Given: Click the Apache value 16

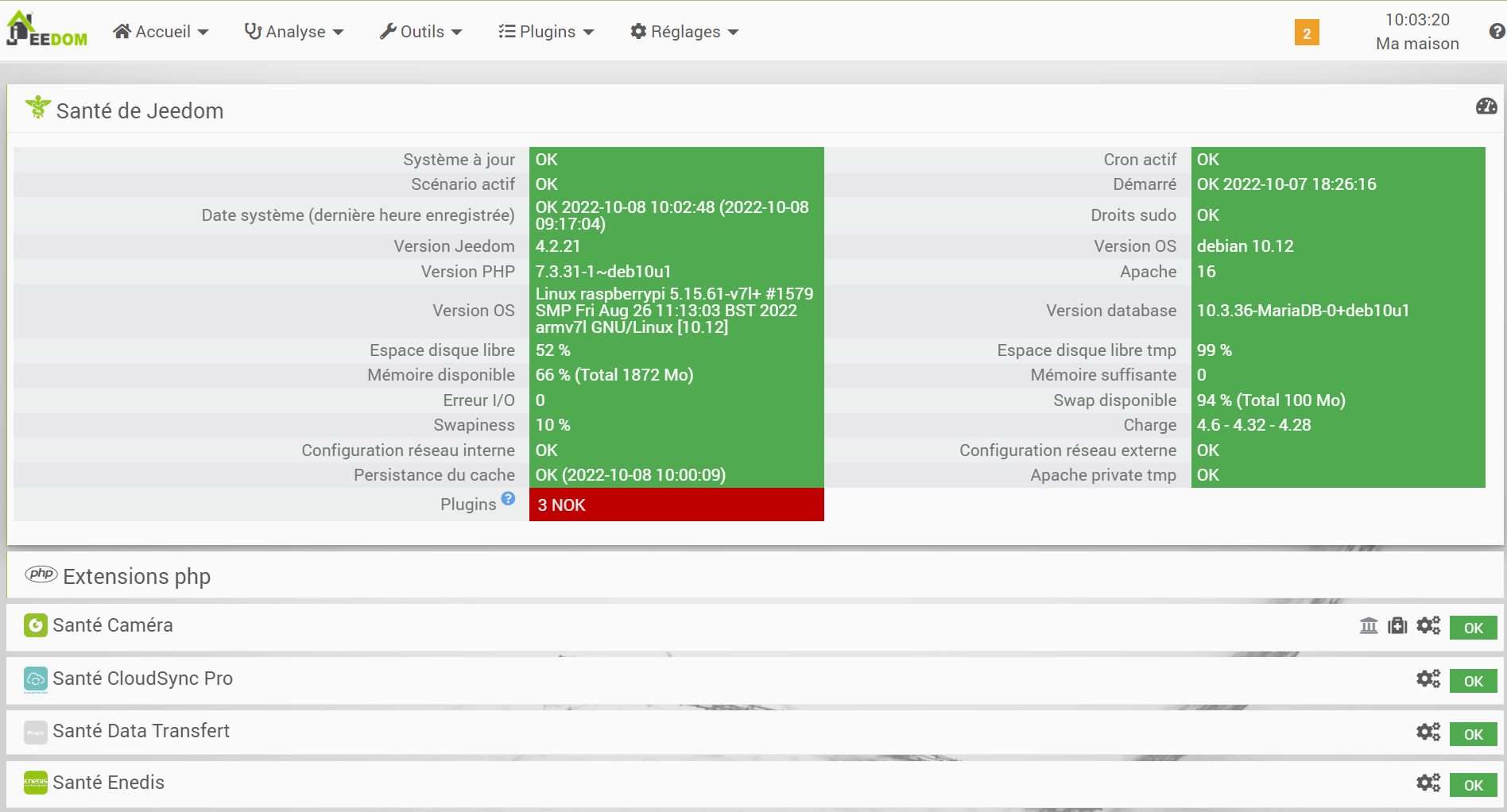Looking at the screenshot, I should pos(1206,272).
